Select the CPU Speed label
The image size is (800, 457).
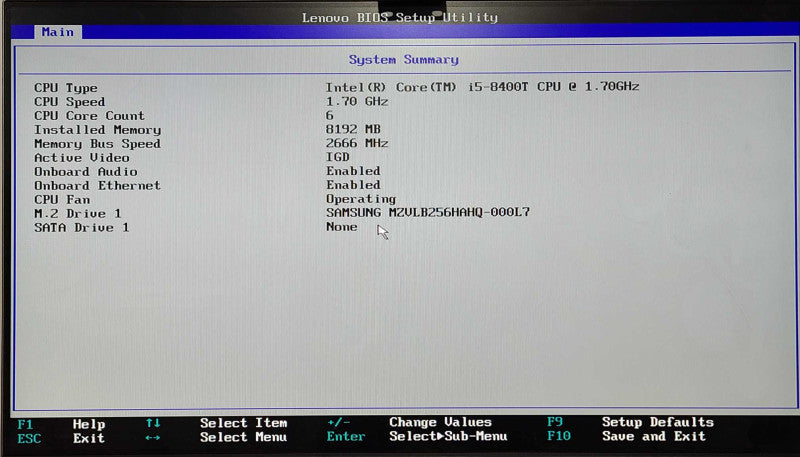point(69,102)
